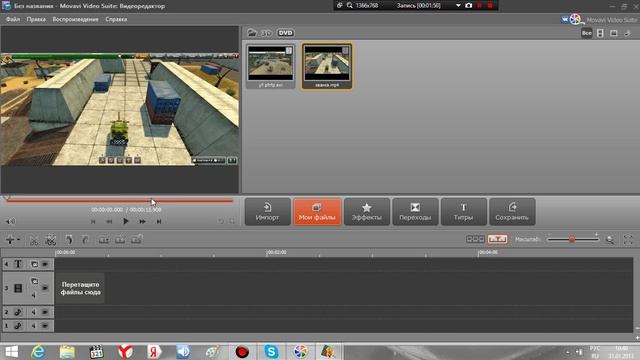
Task: Click the preview volume speaker icon
Action: coord(10,221)
